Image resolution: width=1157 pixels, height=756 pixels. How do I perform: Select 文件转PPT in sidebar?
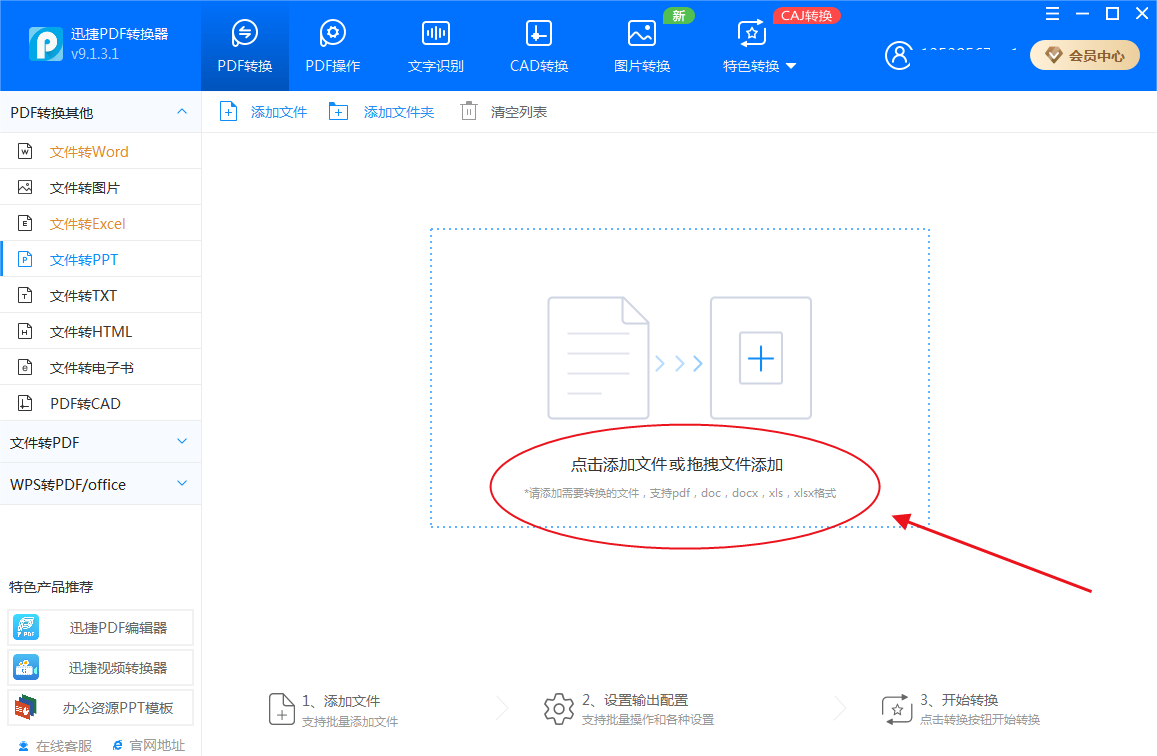101,260
